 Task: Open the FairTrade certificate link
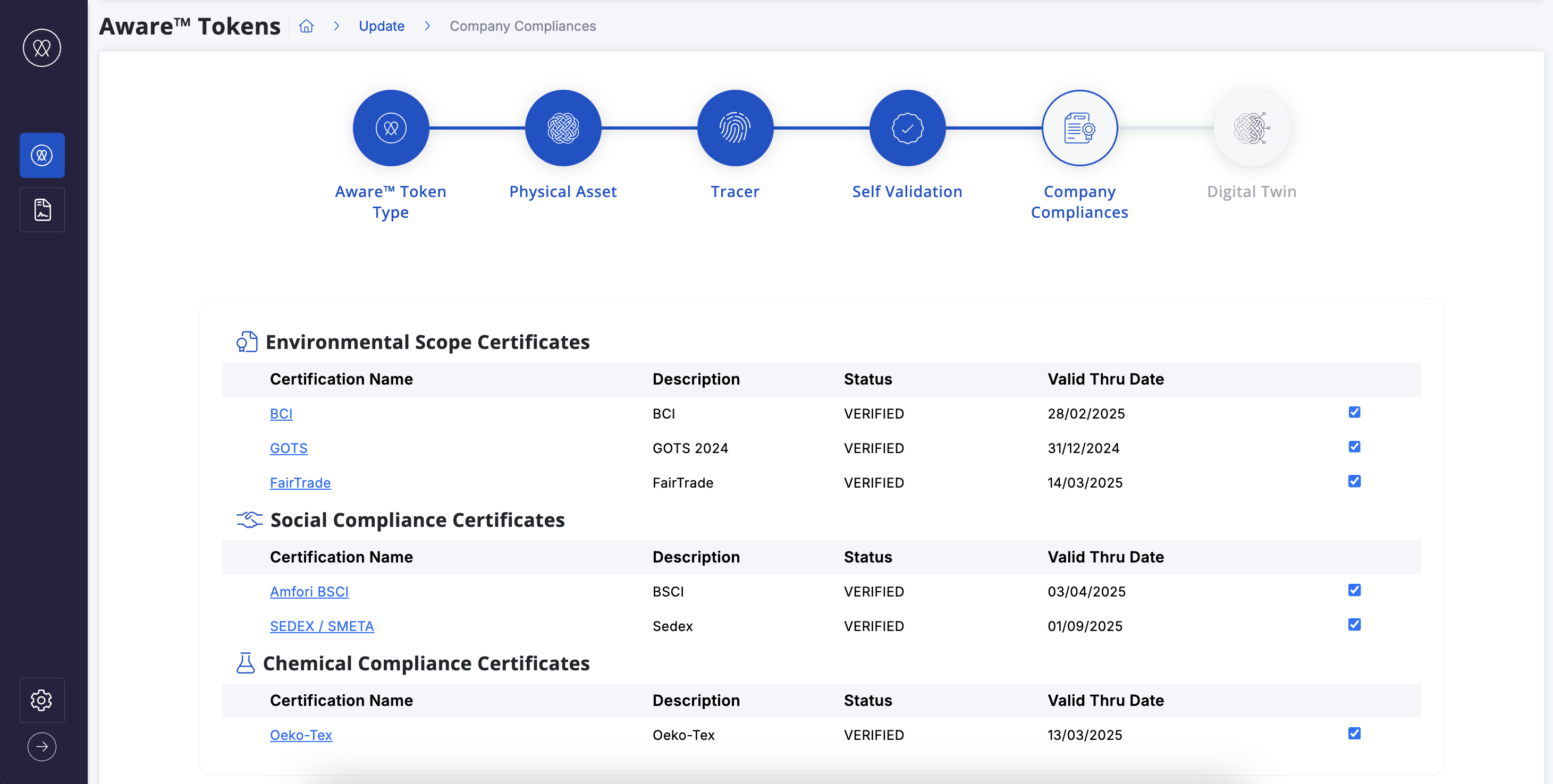point(300,483)
